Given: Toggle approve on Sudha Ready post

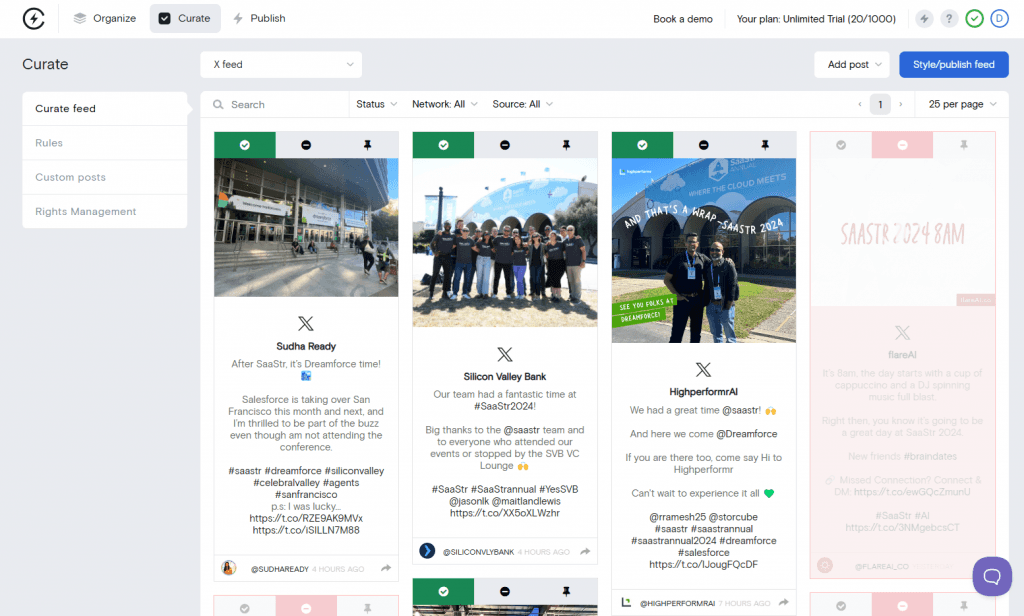Looking at the screenshot, I should click(x=245, y=145).
